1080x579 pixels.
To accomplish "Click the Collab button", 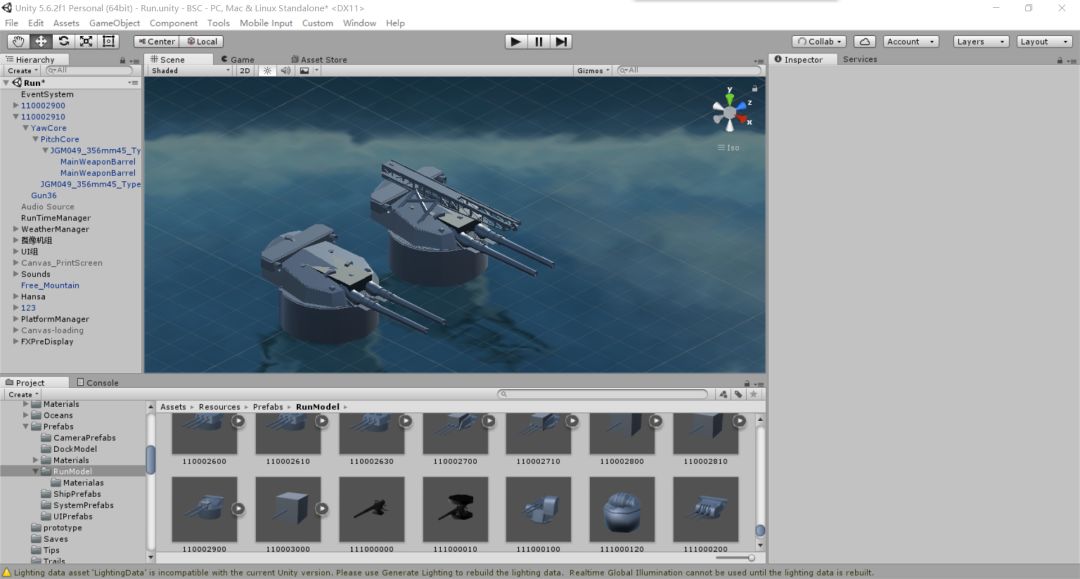I will pos(819,41).
